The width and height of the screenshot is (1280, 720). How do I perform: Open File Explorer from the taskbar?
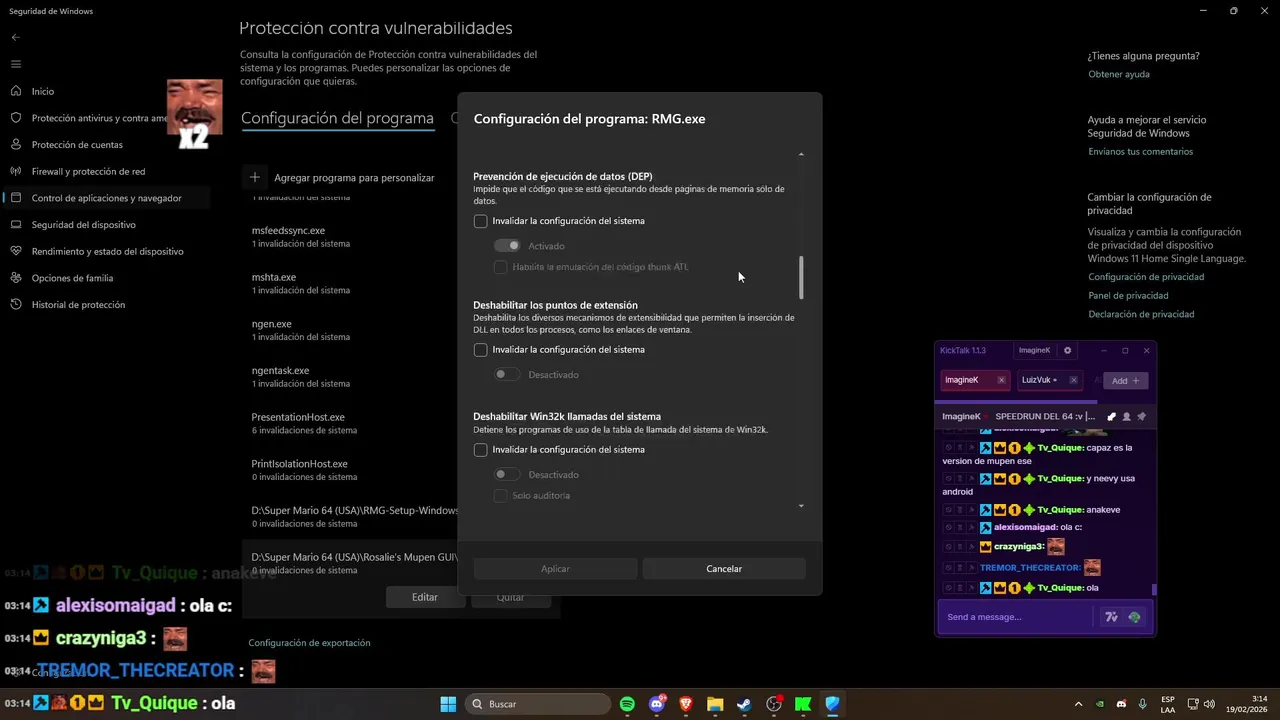tap(715, 704)
